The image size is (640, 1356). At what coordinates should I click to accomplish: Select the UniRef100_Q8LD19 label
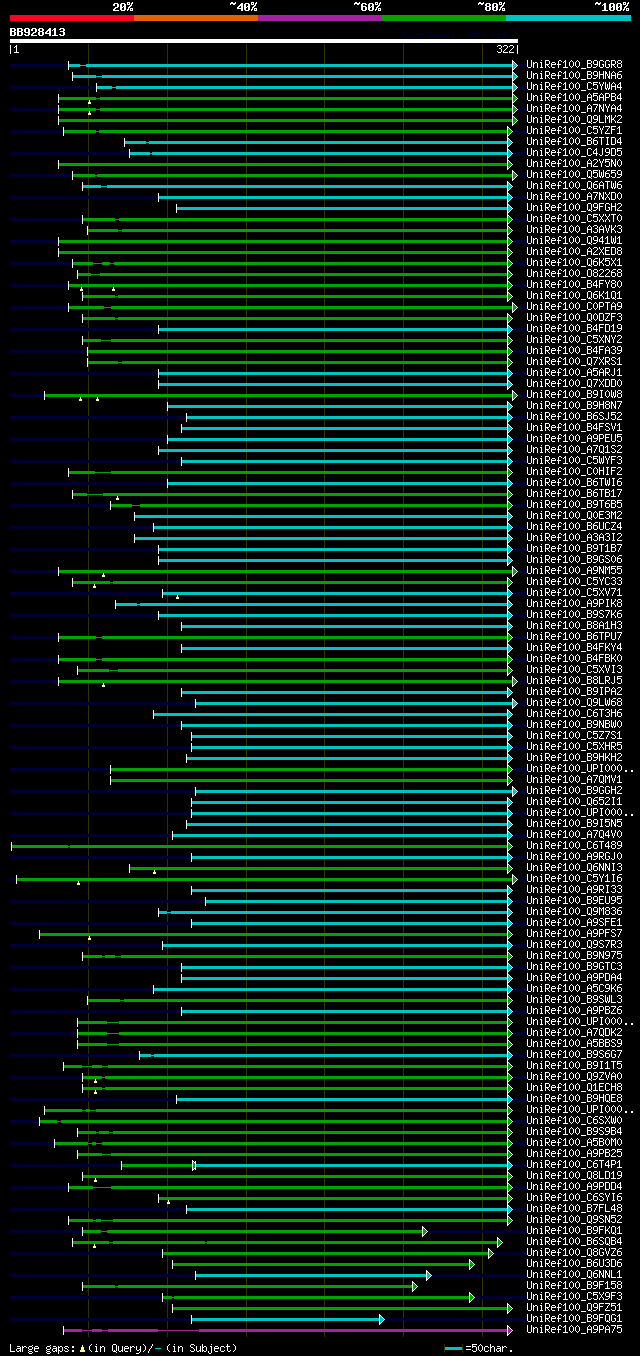574,1175
